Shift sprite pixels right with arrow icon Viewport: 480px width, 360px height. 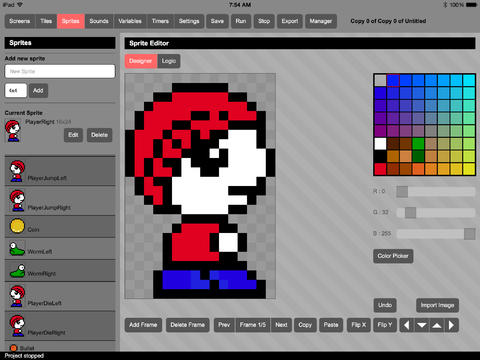pyautogui.click(x=452, y=325)
